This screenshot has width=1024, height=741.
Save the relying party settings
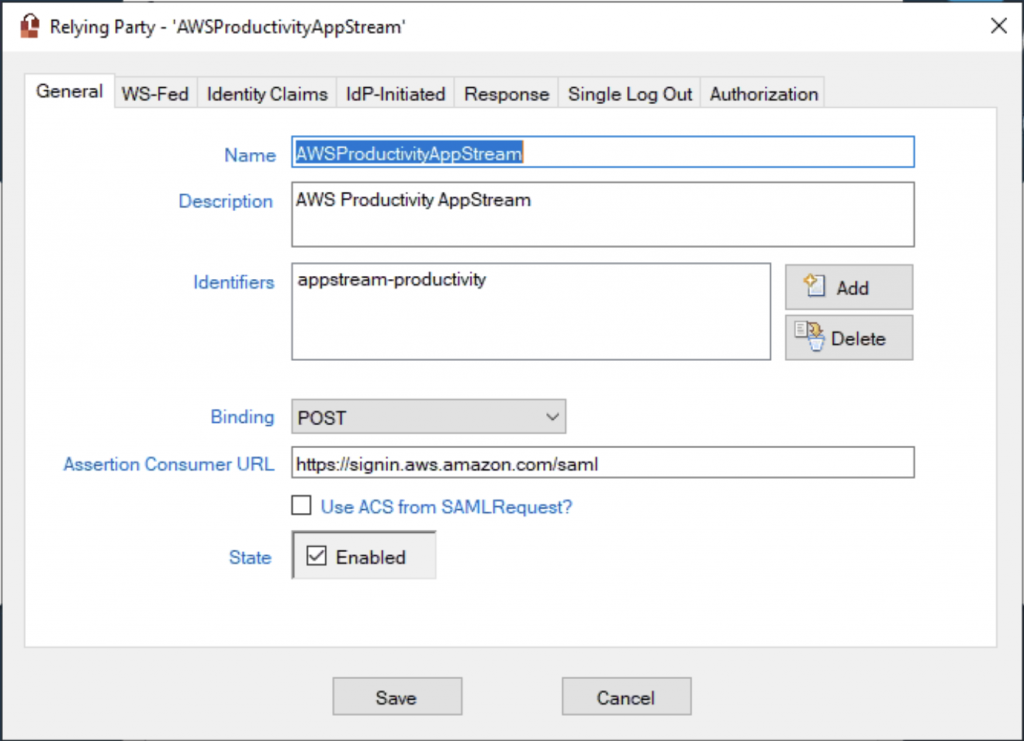396,696
